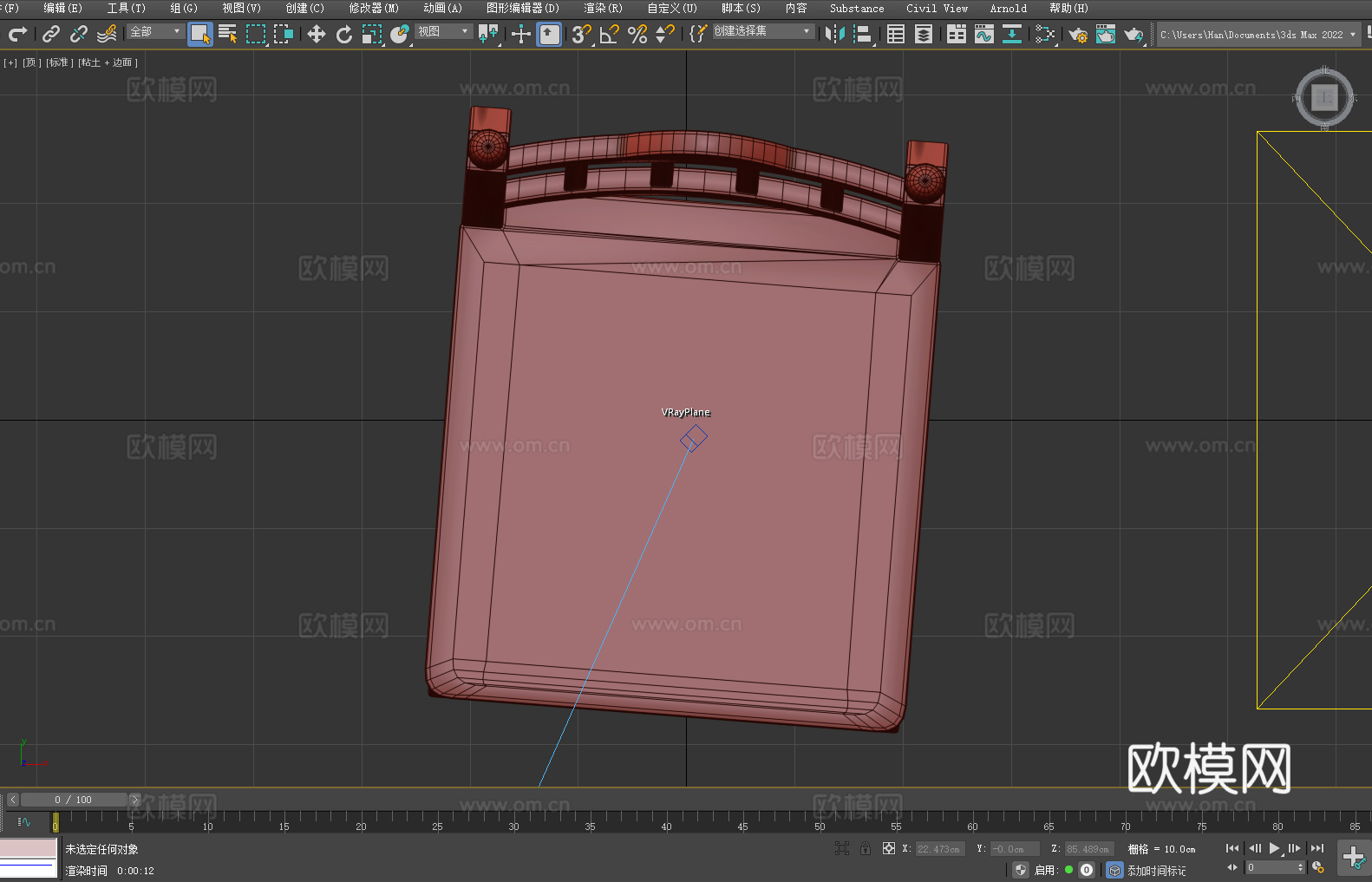Click Go to Start playback button
Viewport: 1372px width, 882px height.
click(x=1232, y=848)
